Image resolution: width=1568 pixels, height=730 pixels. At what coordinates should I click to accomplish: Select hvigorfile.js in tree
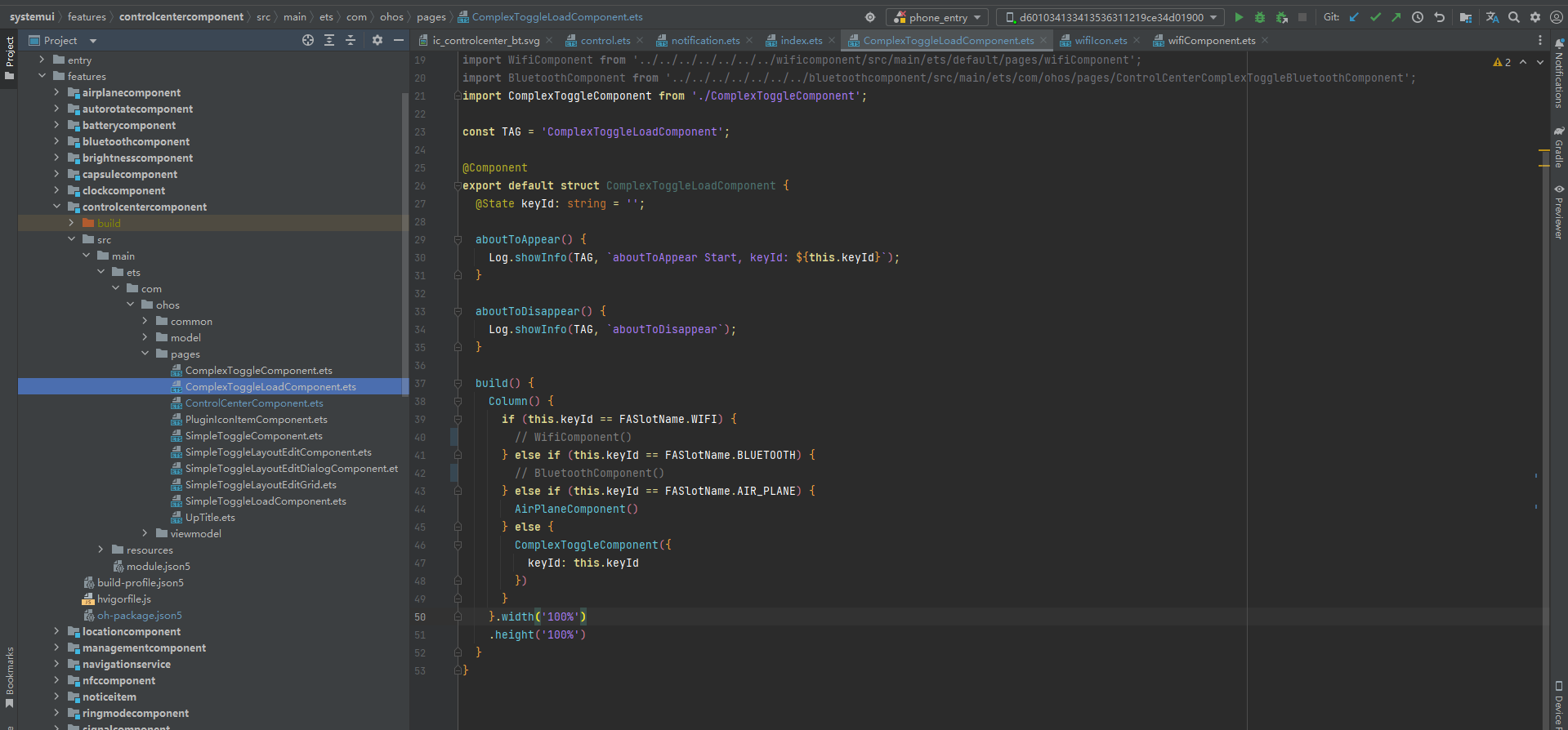coord(124,599)
